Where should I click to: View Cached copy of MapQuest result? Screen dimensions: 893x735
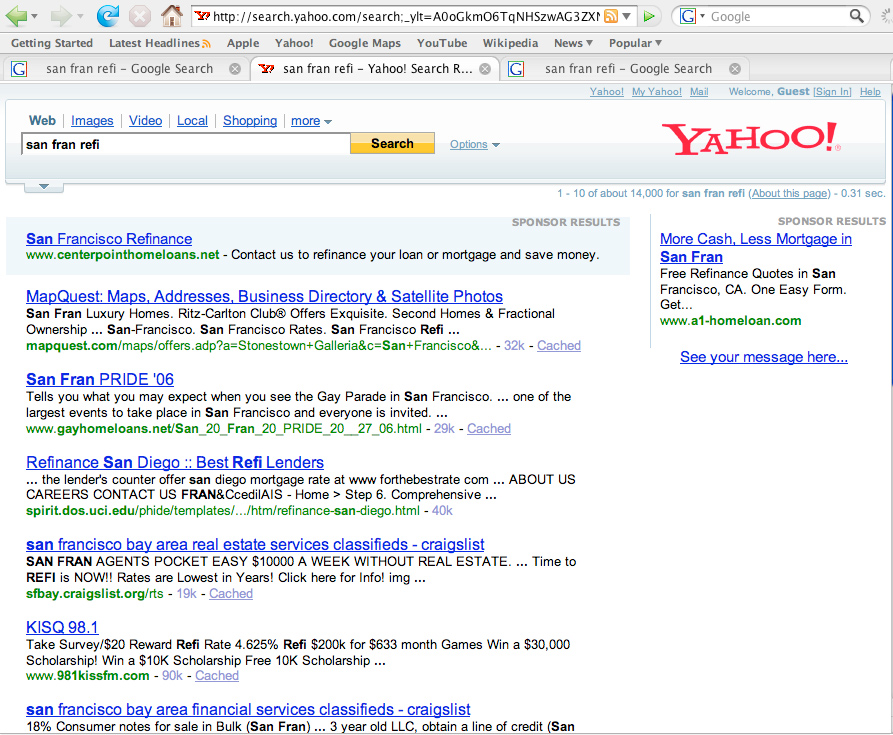click(559, 346)
